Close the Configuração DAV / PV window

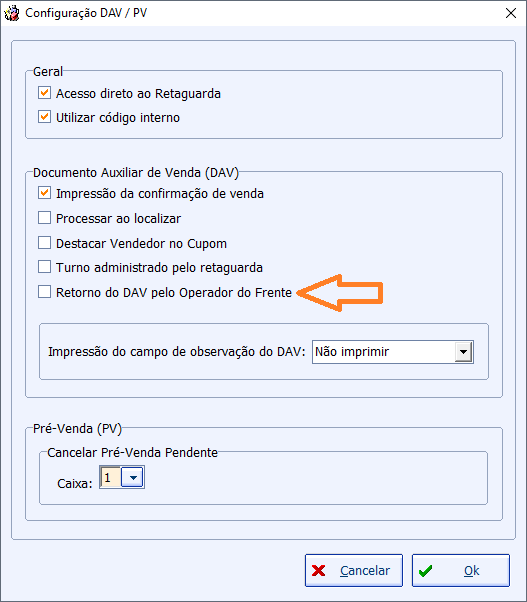click(x=511, y=13)
